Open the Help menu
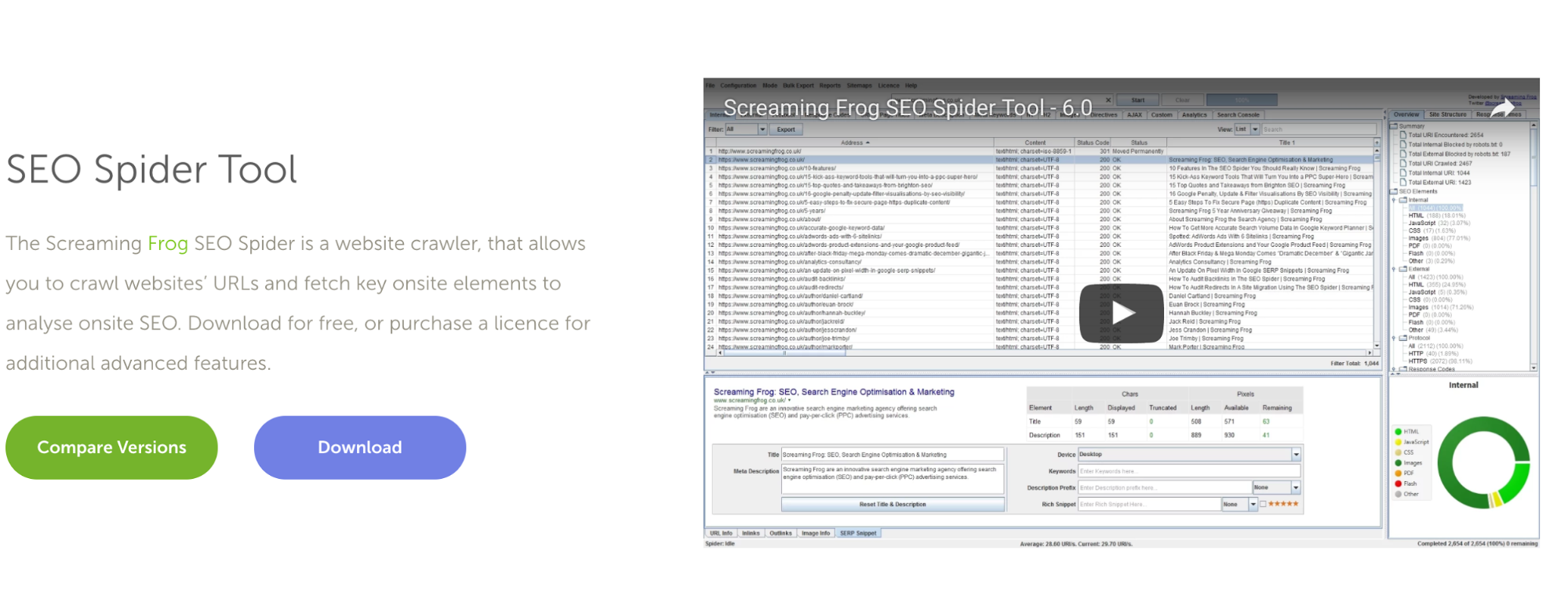The width and height of the screenshot is (1568, 598). point(911,85)
